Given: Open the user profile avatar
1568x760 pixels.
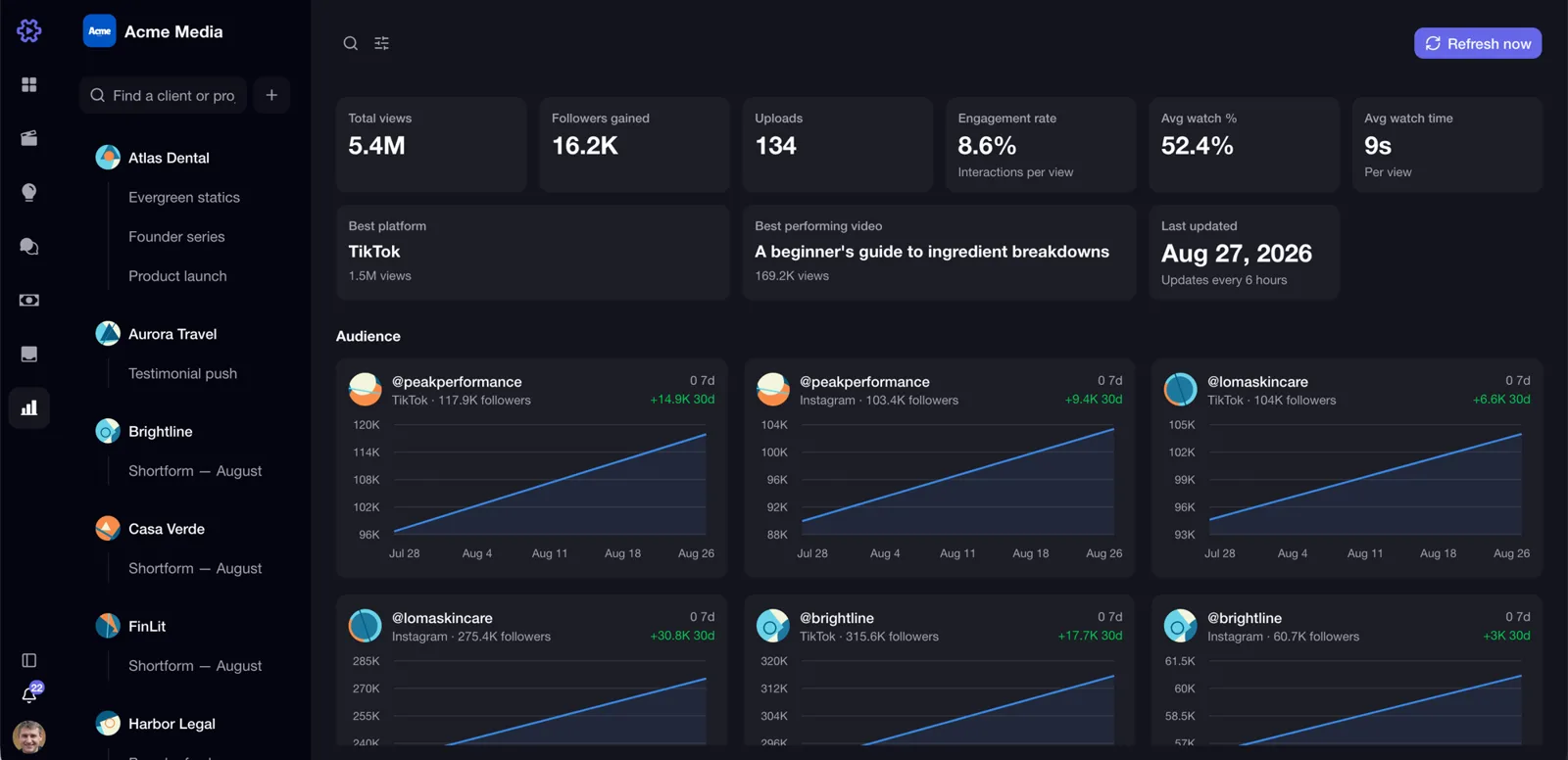Looking at the screenshot, I should point(29,736).
